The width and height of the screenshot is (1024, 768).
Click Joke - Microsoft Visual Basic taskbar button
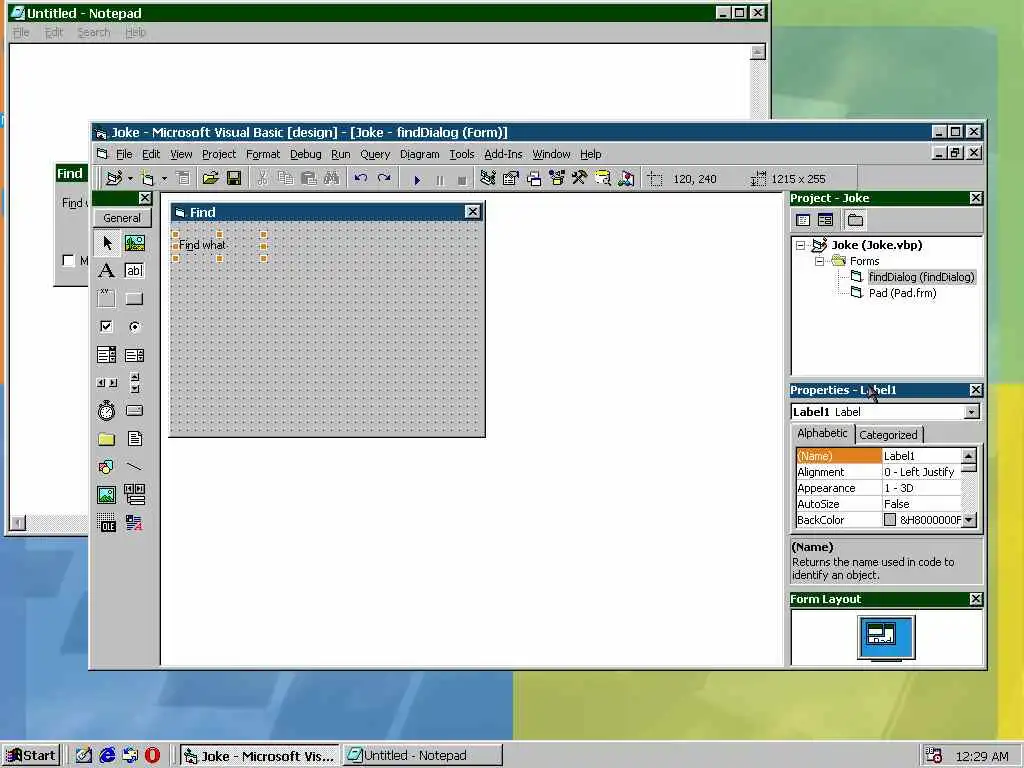click(259, 756)
